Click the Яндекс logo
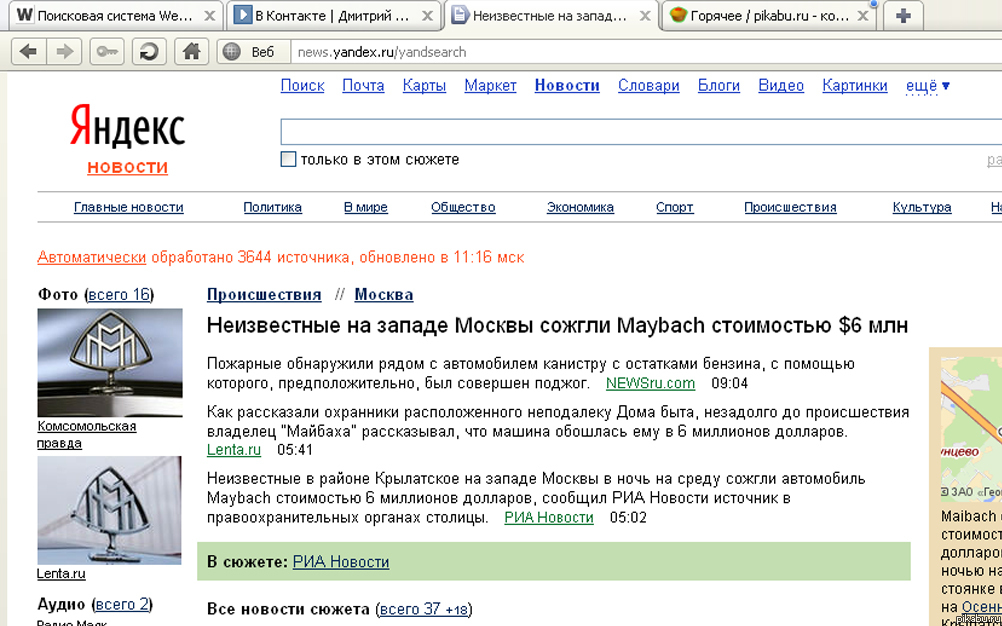 click(x=127, y=126)
